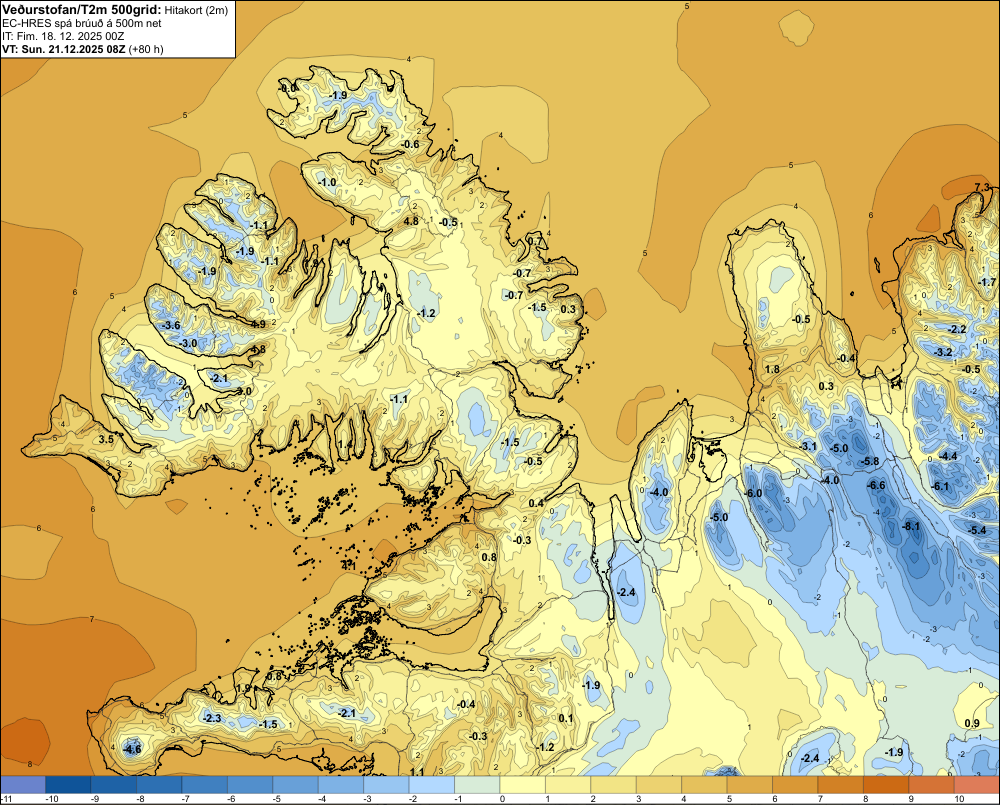Viewport: 1000px width, 805px height.
Task: Click the '7.3' temperature value on map
Action: click(982, 187)
